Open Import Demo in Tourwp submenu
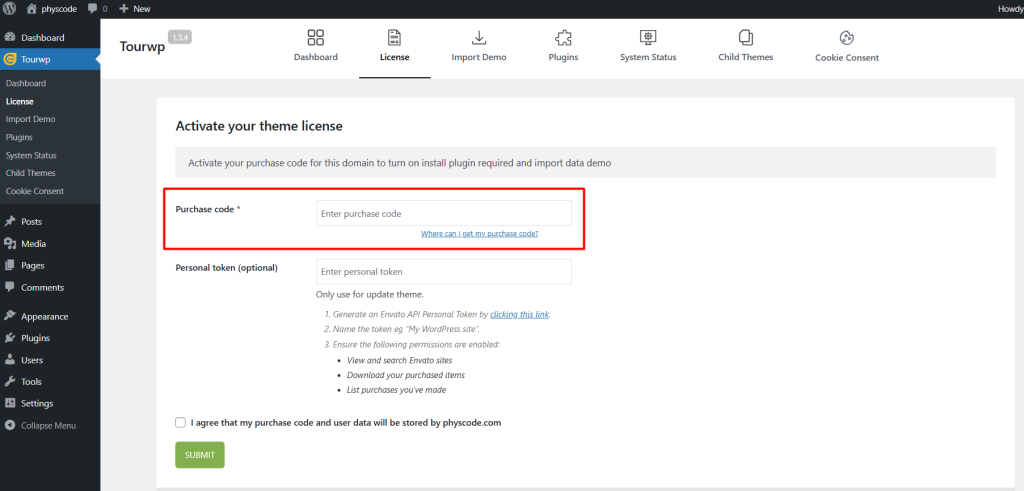Image resolution: width=1024 pixels, height=491 pixels. tap(30, 119)
